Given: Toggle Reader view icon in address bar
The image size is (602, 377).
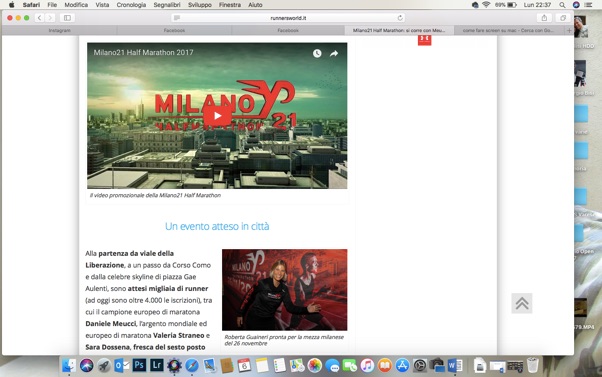Looking at the screenshot, I should [177, 18].
